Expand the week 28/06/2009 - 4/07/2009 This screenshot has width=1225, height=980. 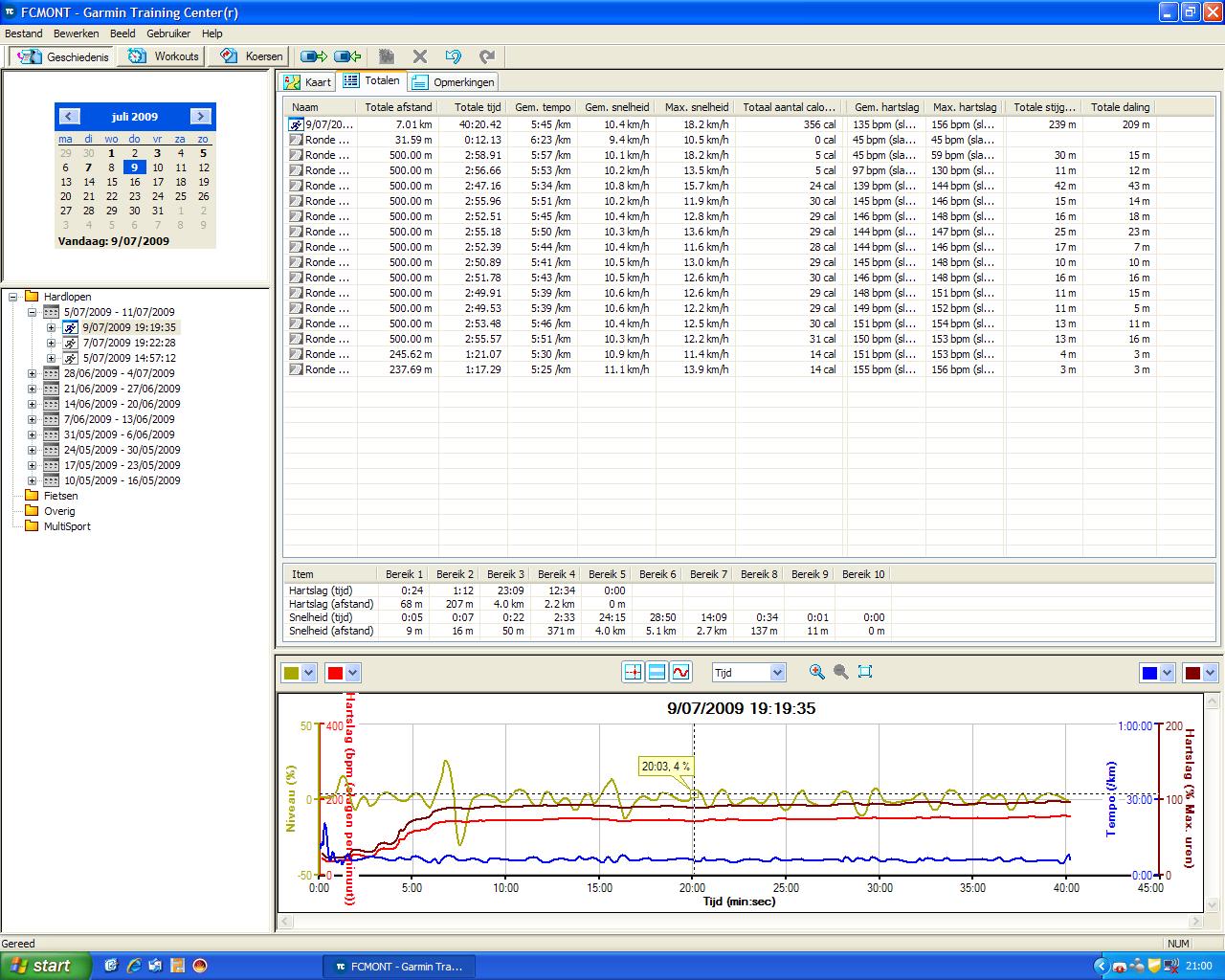click(32, 373)
